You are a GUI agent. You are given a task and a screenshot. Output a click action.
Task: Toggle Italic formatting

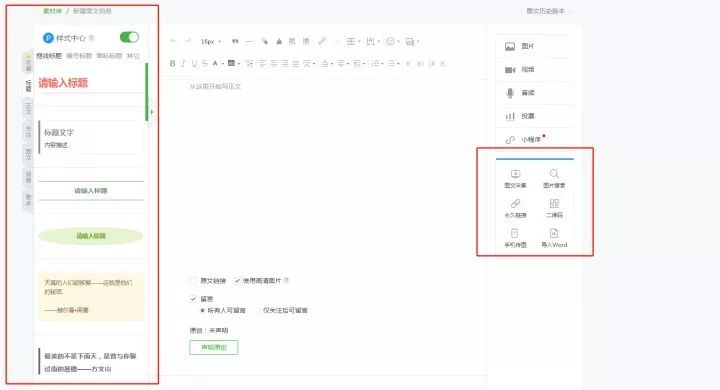pyautogui.click(x=183, y=63)
